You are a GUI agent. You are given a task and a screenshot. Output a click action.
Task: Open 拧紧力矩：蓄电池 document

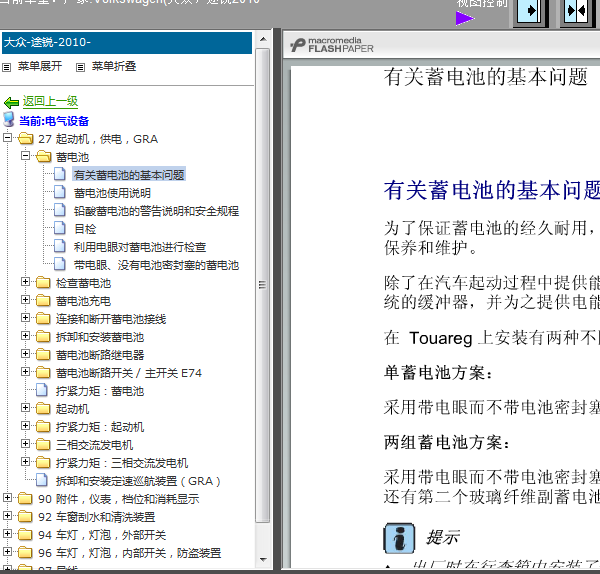100,391
